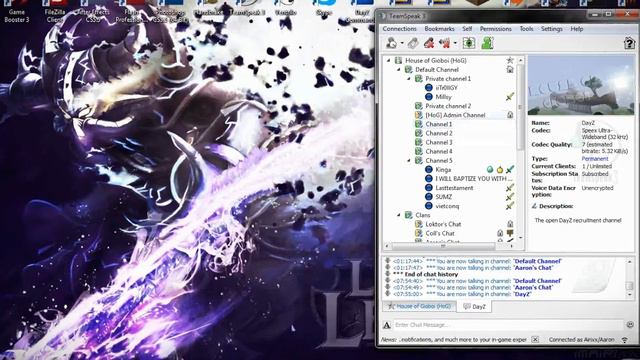Click the yellow badge icon beside Kinga
The width and height of the screenshot is (640, 360).
[x=500, y=170]
